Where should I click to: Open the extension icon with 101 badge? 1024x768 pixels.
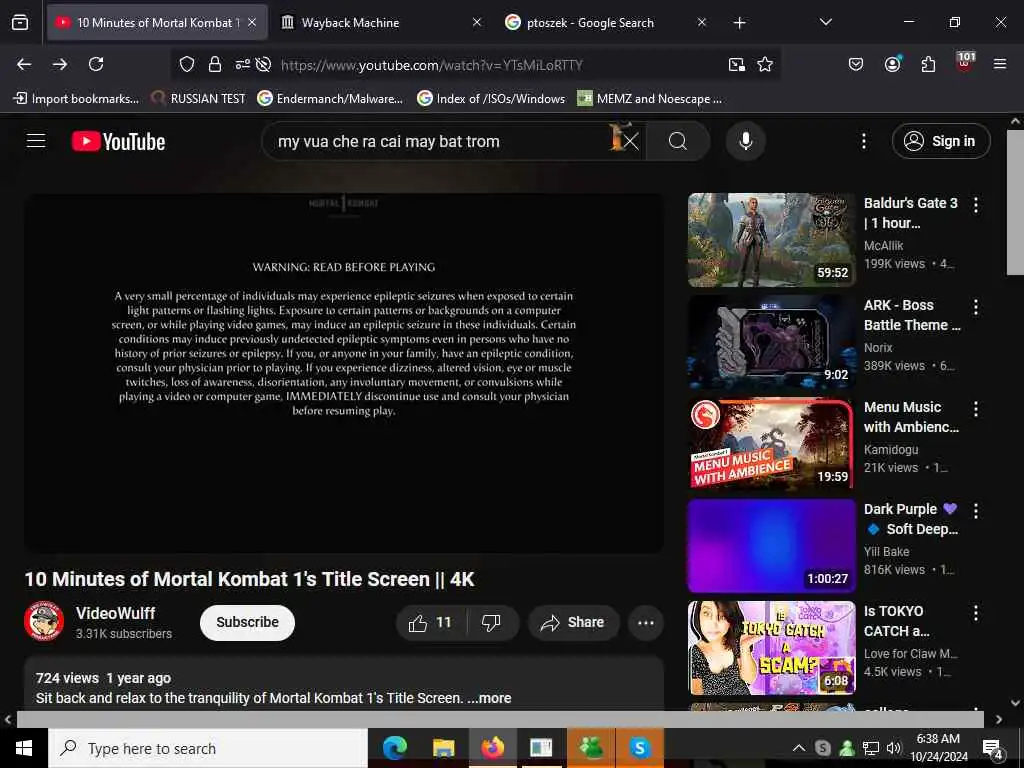click(965, 62)
